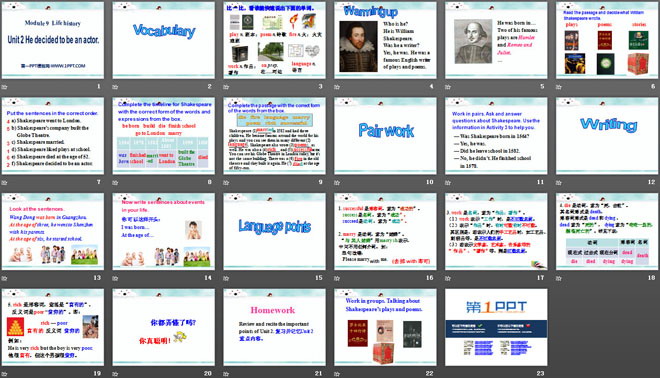Click the animation star icon under slide 7
The image size is (660, 378).
point(5,182)
